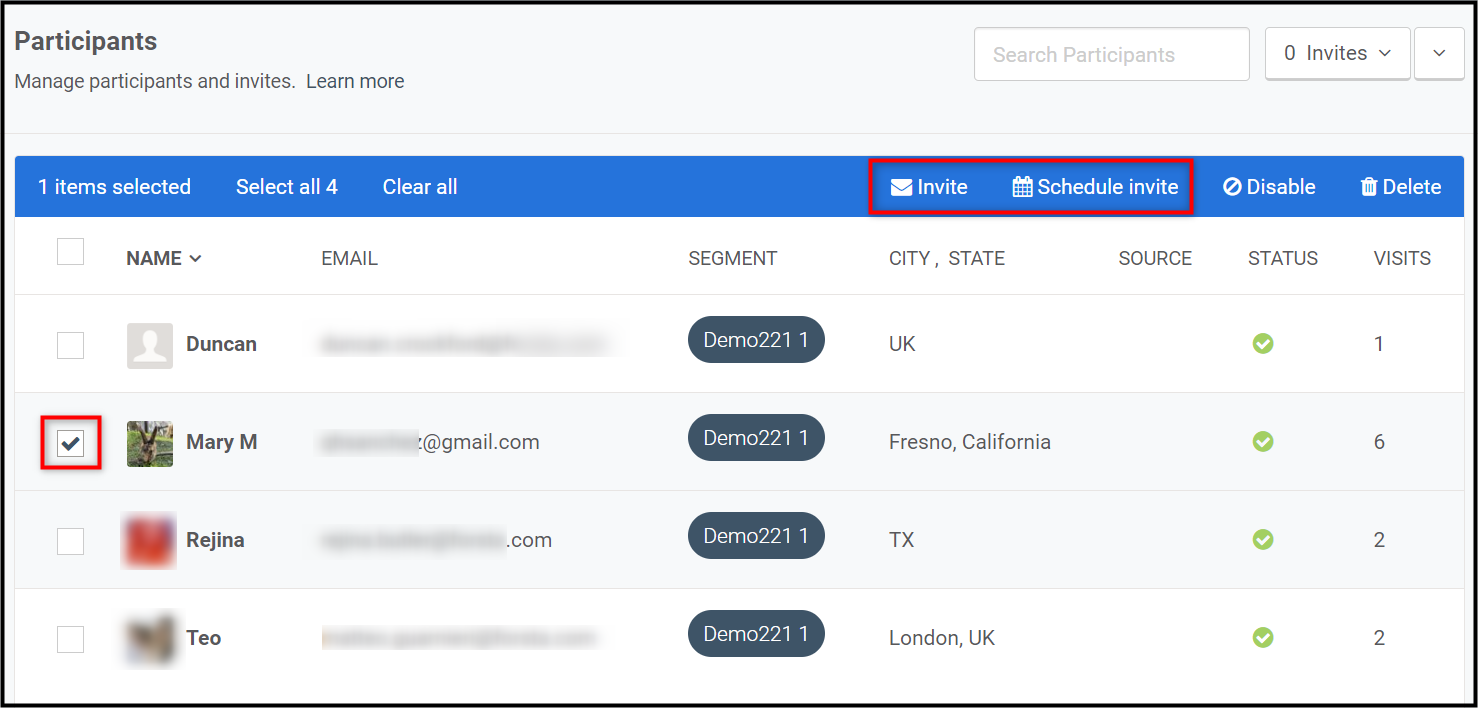The image size is (1478, 708).
Task: Click Mary M's green status check icon
Action: 1263,442
